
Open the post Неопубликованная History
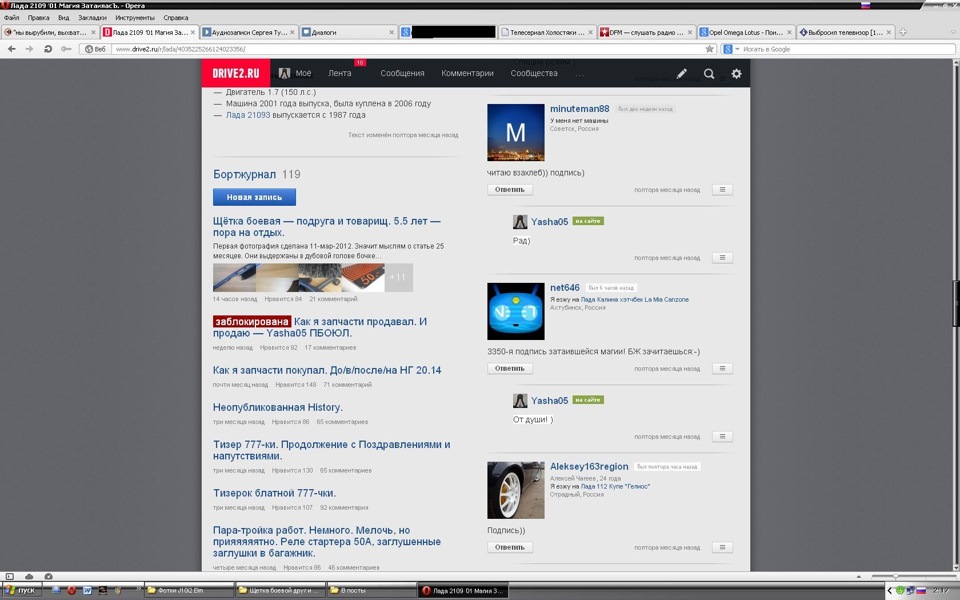tap(277, 407)
